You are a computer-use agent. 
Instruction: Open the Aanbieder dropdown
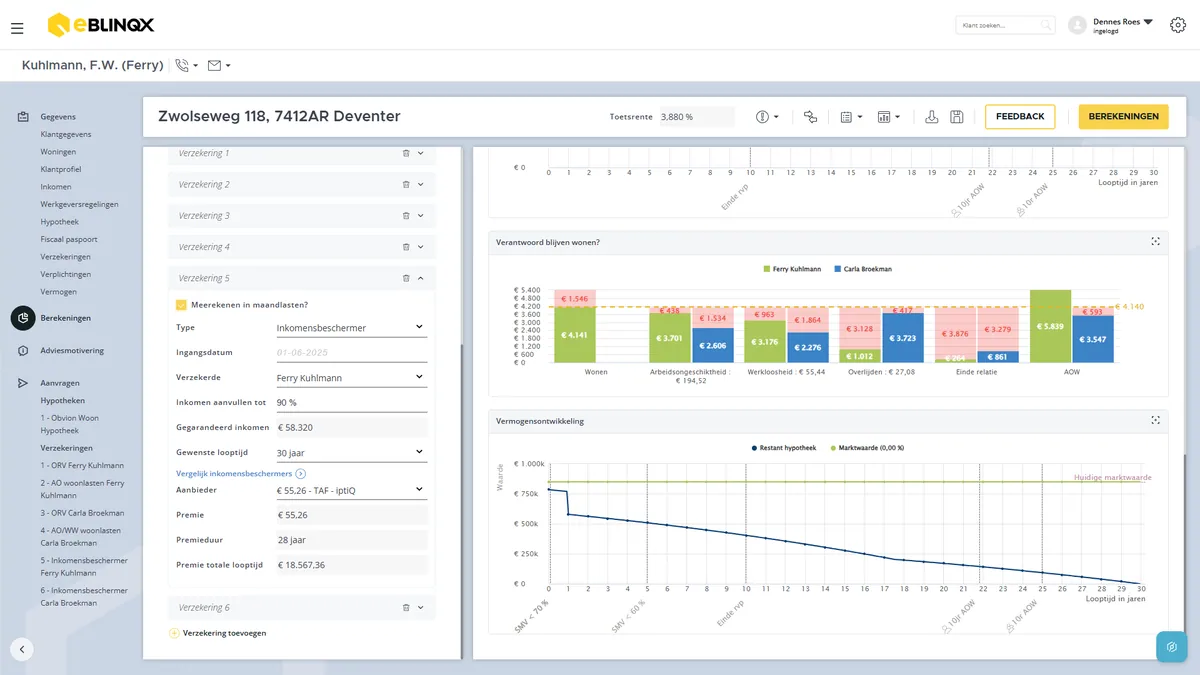pos(350,491)
